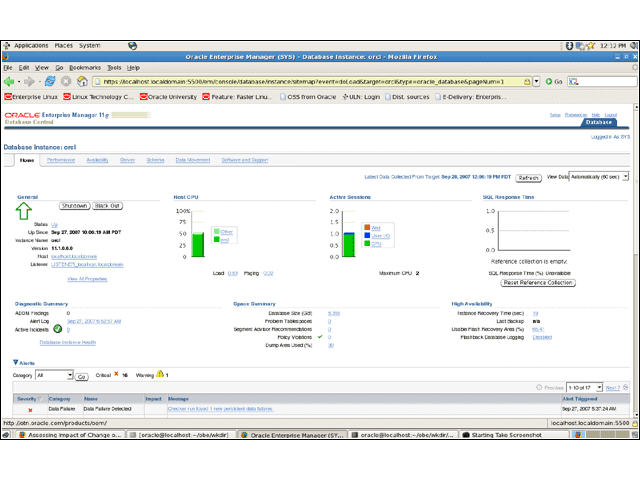Click the CPU legend entry in Active Sessions

pyautogui.click(x=376, y=244)
